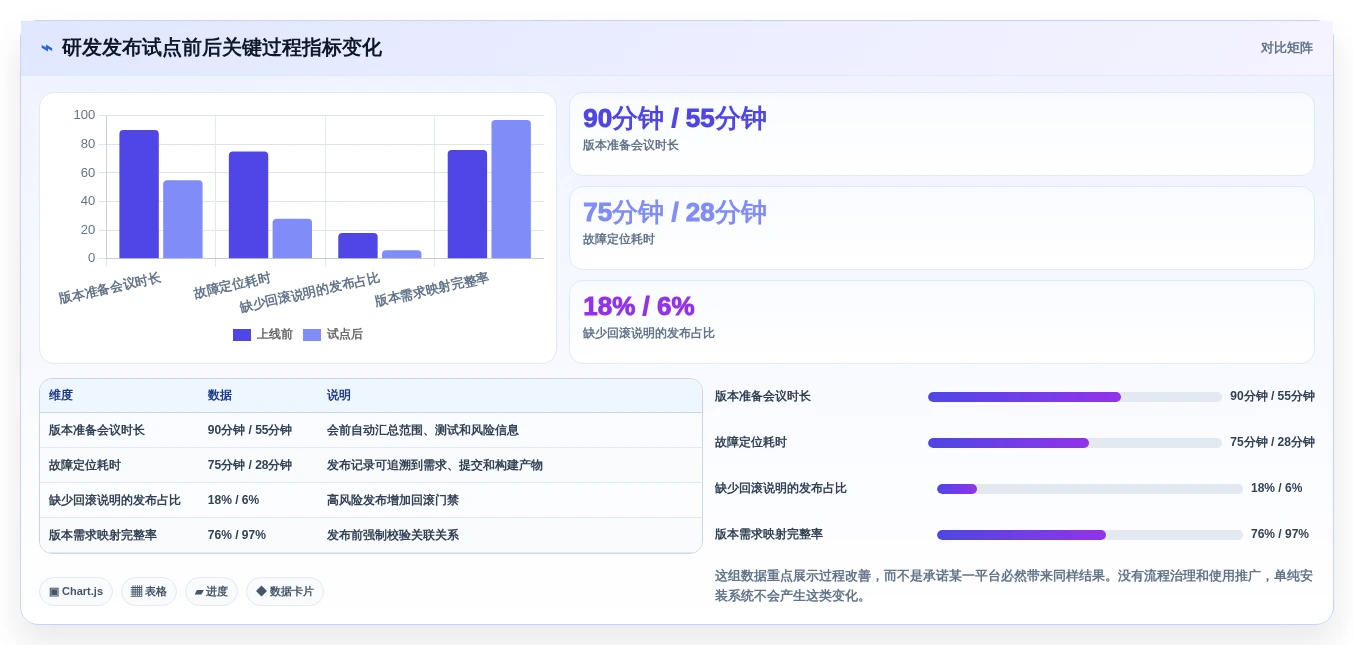
Task: Click the 进度 tag chip
Action: click(x=211, y=591)
